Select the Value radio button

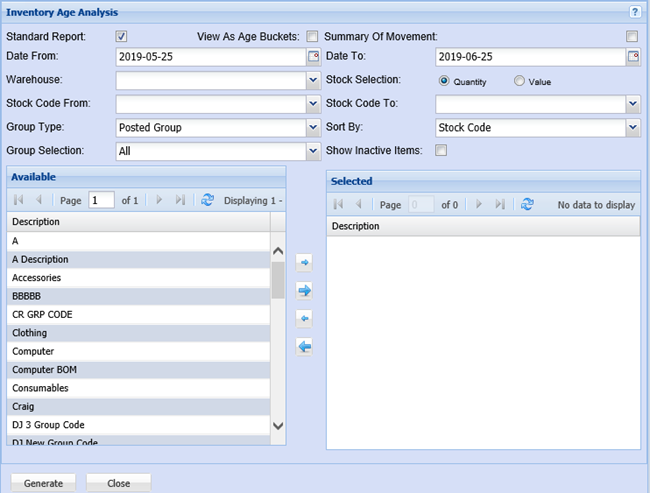click(x=519, y=81)
